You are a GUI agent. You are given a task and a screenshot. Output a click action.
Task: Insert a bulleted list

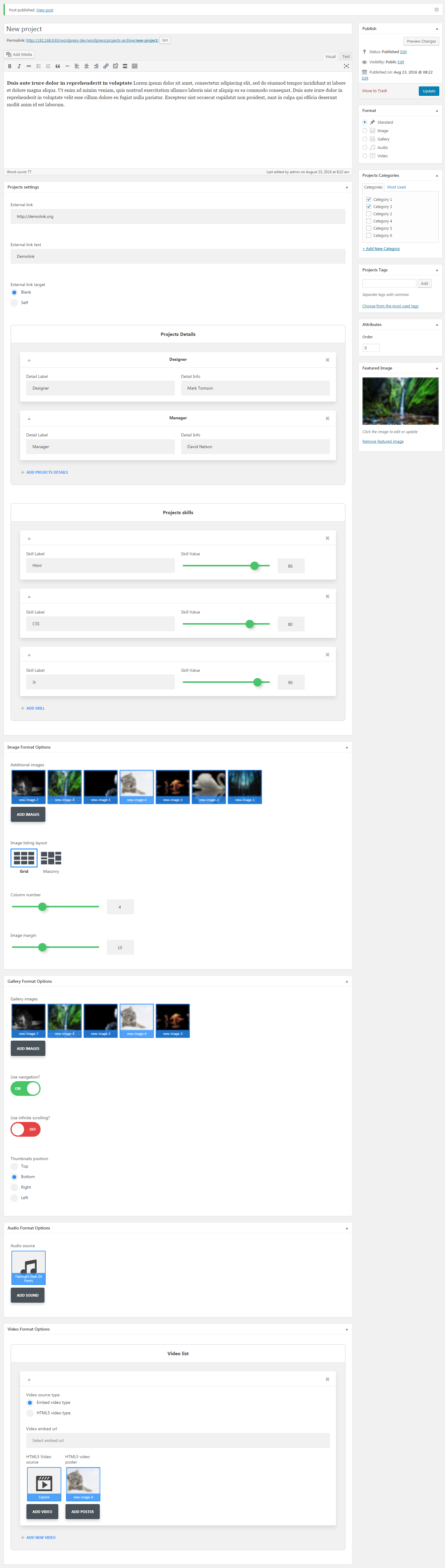point(38,66)
